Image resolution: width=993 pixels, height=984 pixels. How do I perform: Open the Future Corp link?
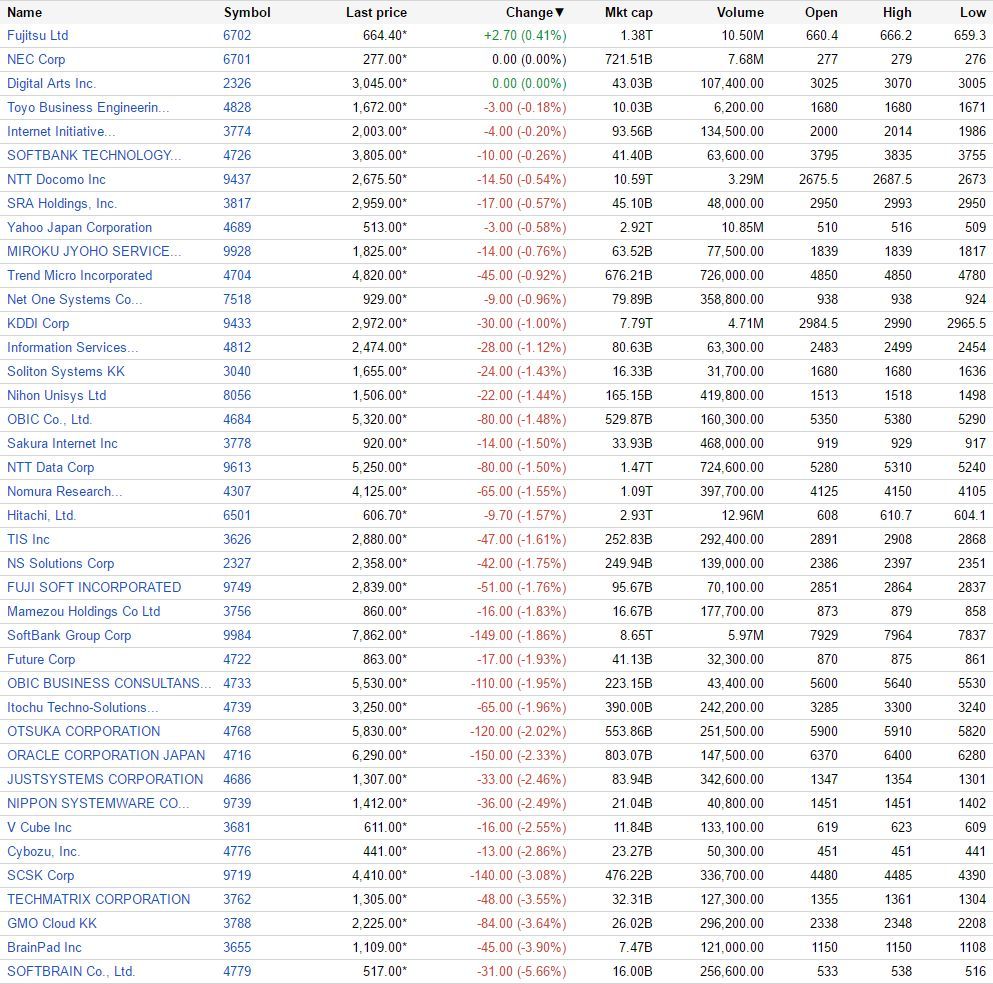[41, 660]
